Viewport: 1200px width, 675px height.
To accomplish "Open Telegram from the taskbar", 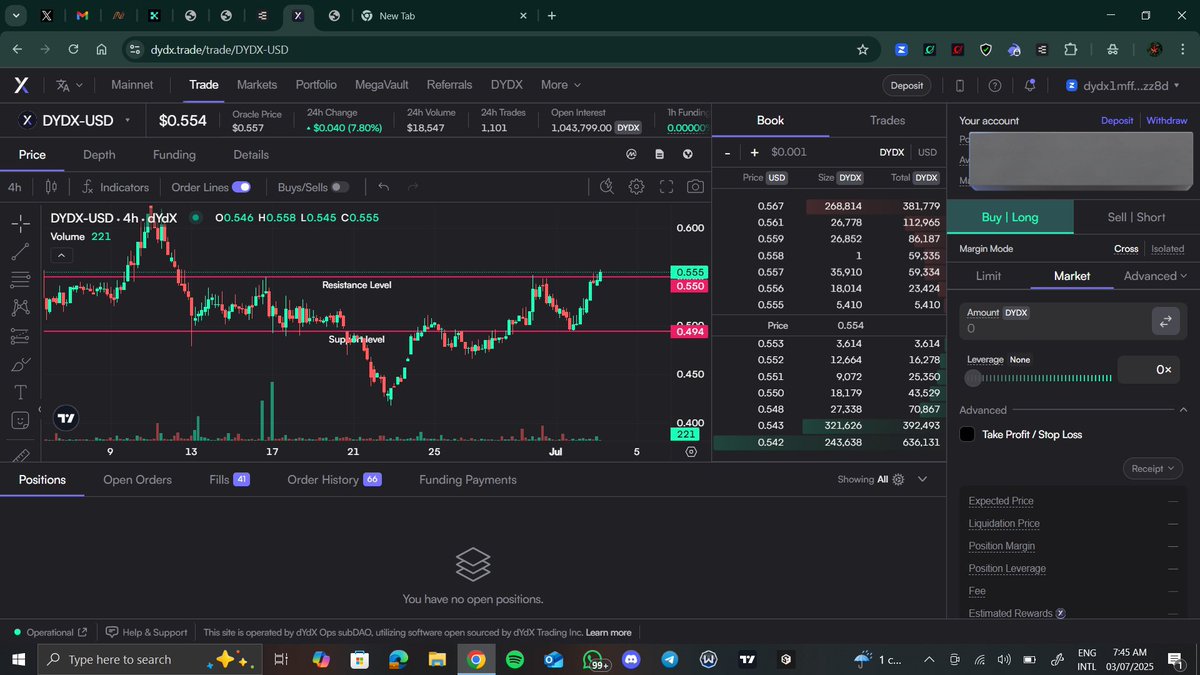I will pos(669,660).
